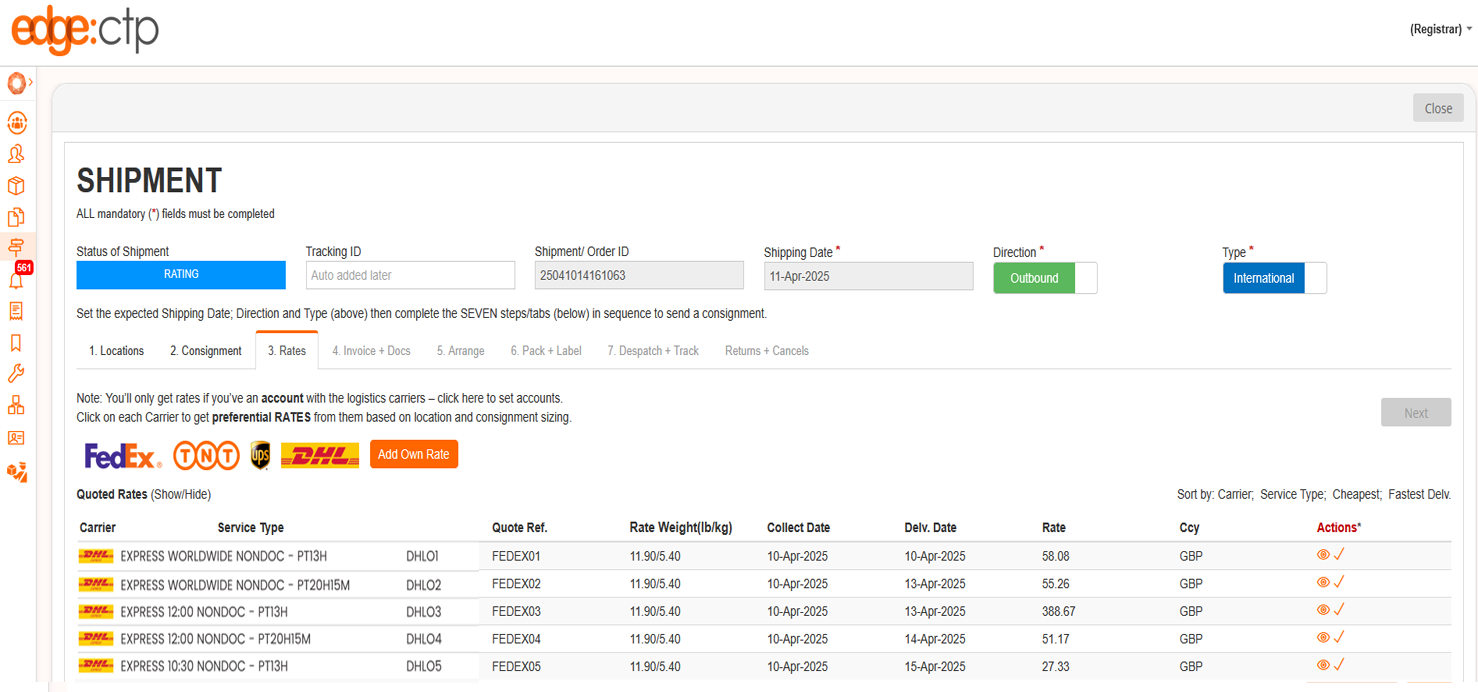Toggle Quoted Rates with (Show/Hide)
Viewport: 1478px width, 692px height.
coord(181,494)
